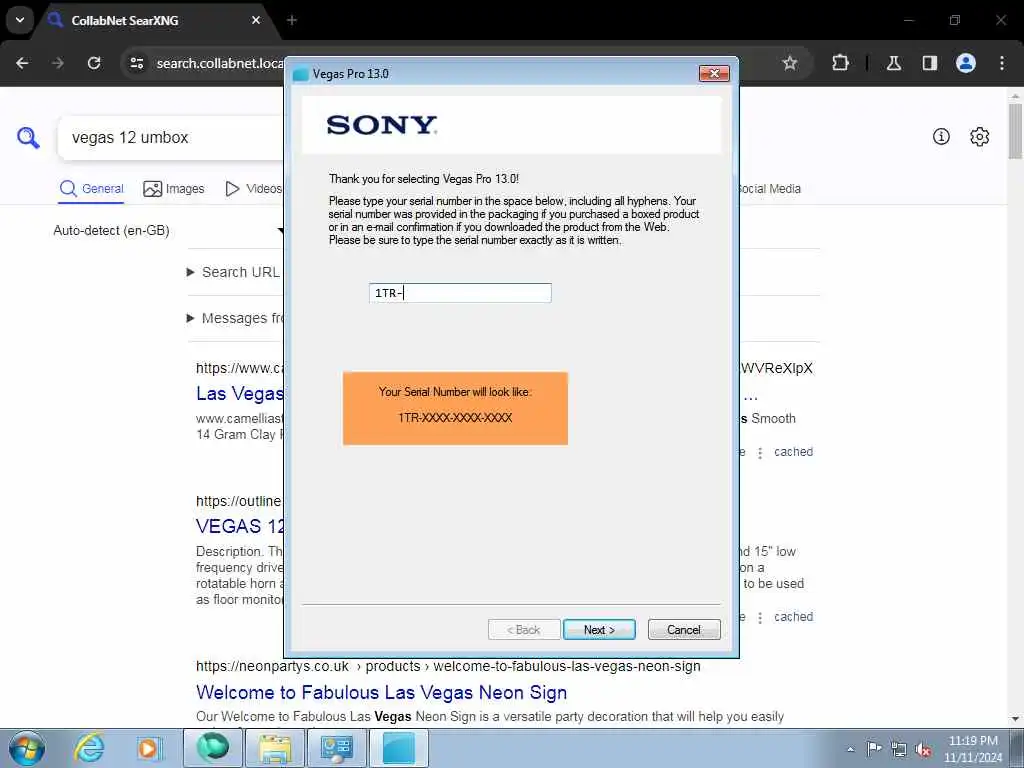The width and height of the screenshot is (1024, 768).
Task: Bookmark this page with the star
Action: coord(790,63)
